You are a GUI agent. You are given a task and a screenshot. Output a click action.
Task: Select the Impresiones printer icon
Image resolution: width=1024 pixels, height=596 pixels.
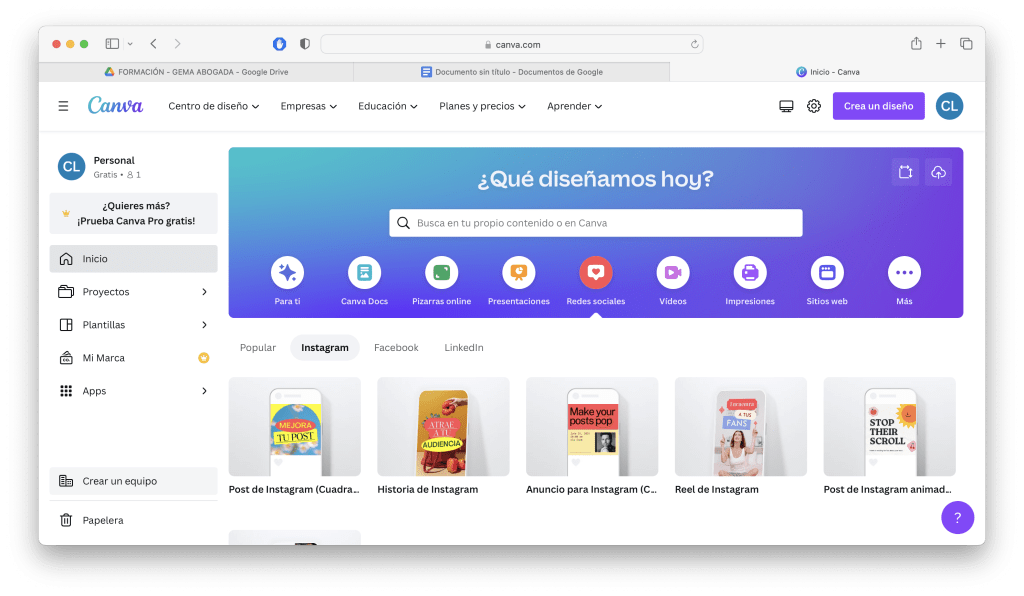[x=750, y=273]
